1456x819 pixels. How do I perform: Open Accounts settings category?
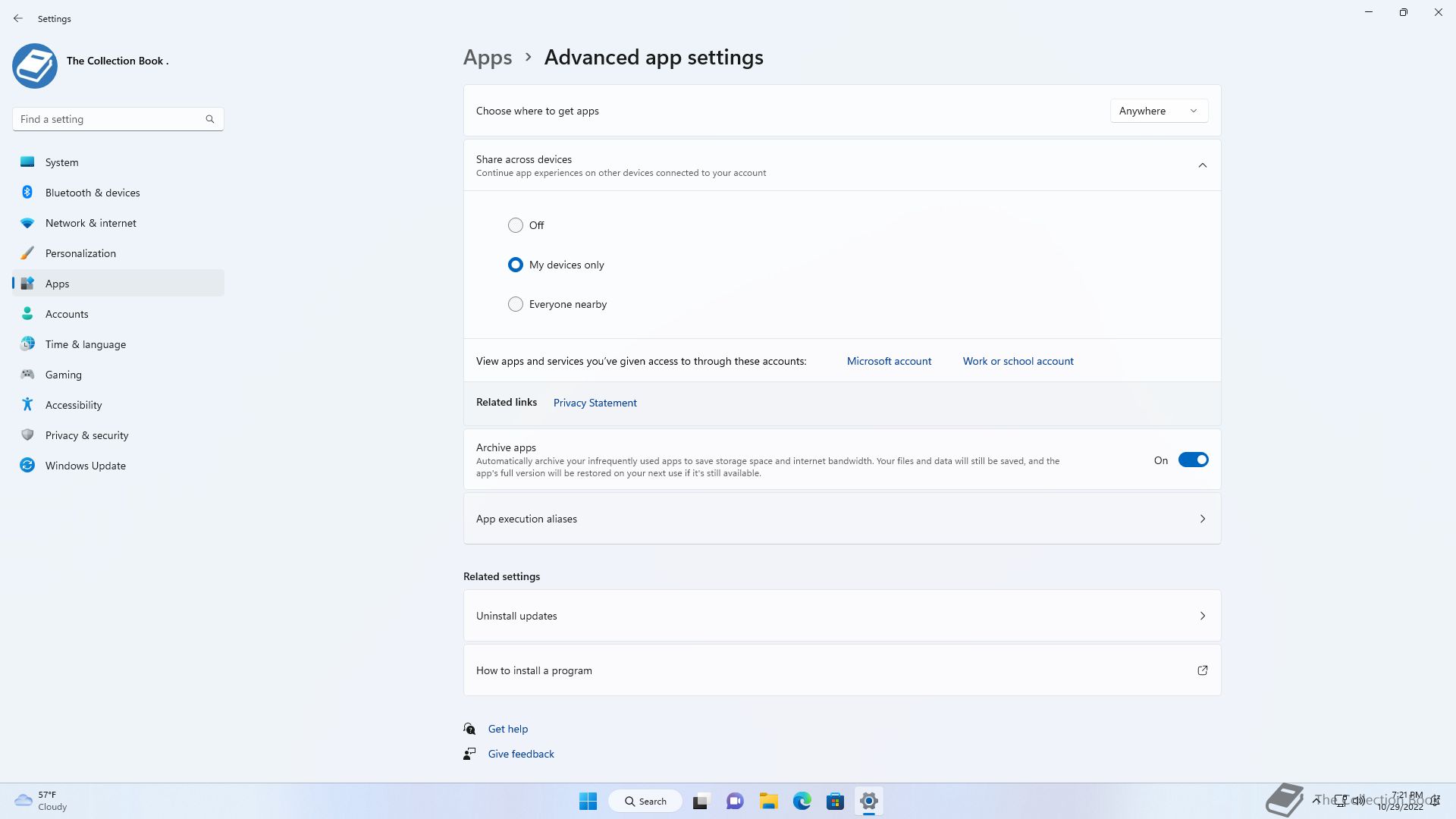tap(118, 314)
